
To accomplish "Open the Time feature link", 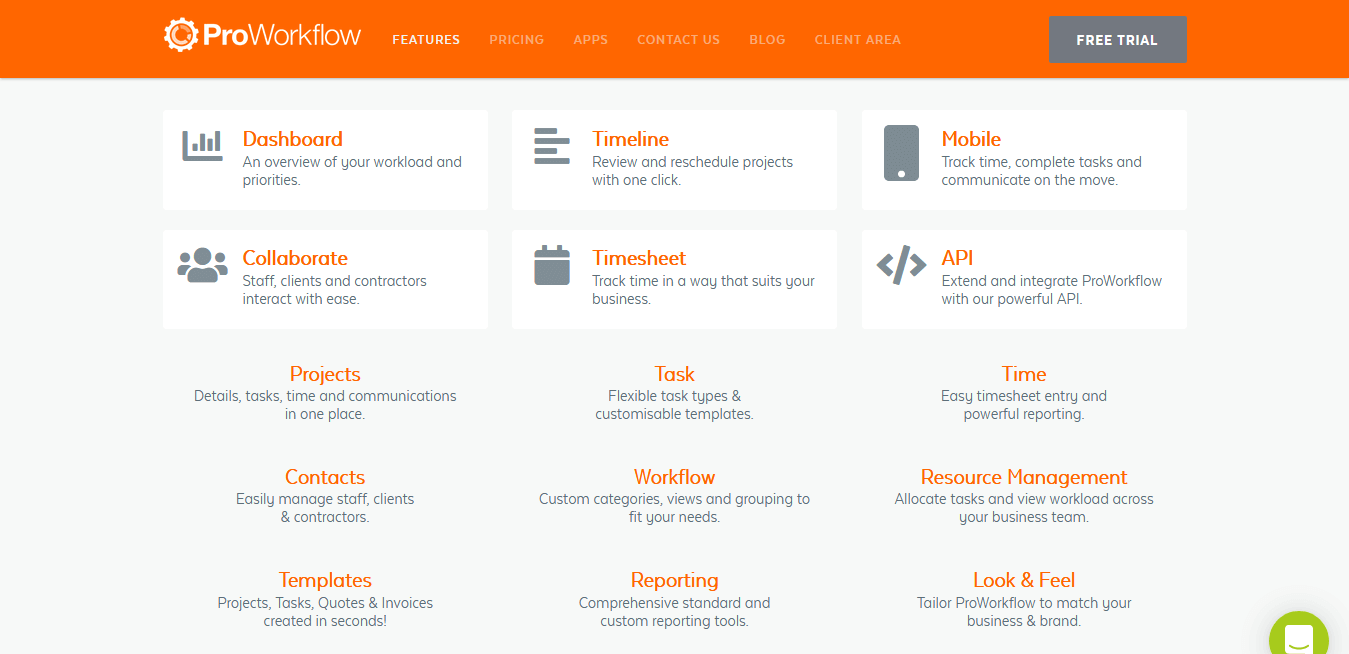I will [1024, 374].
